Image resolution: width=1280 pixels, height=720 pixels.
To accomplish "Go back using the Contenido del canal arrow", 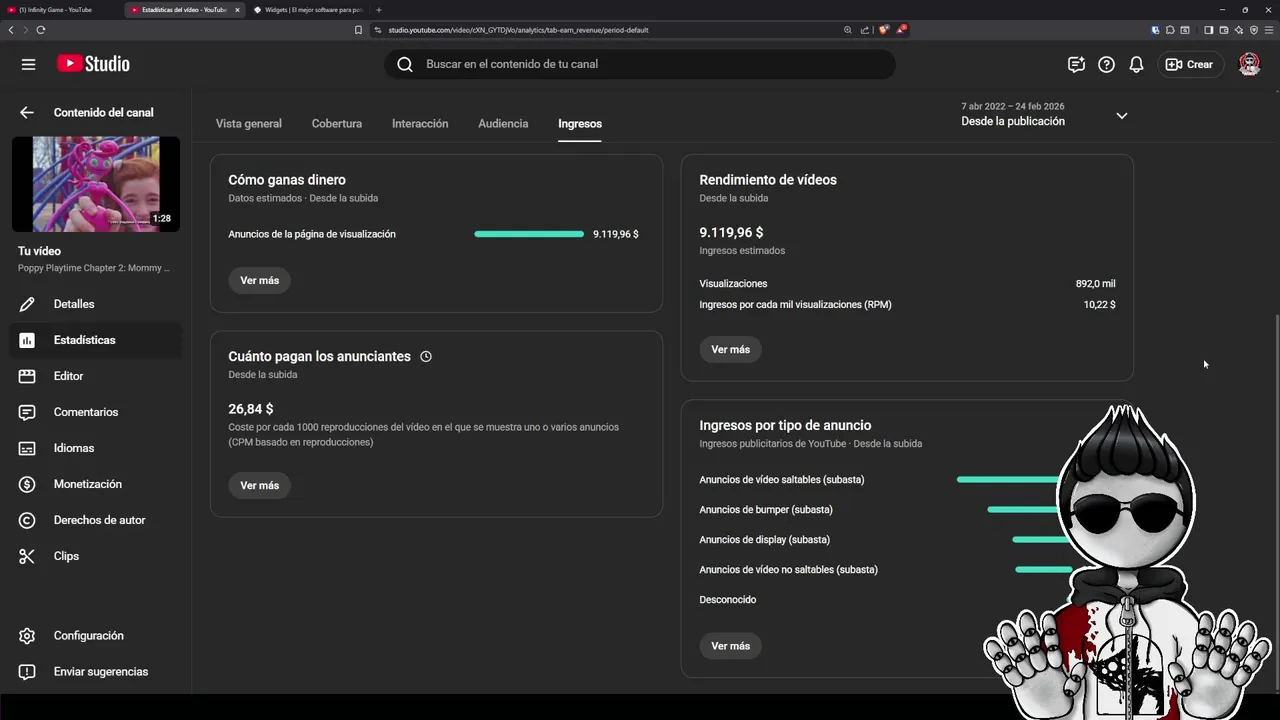I will [x=27, y=113].
